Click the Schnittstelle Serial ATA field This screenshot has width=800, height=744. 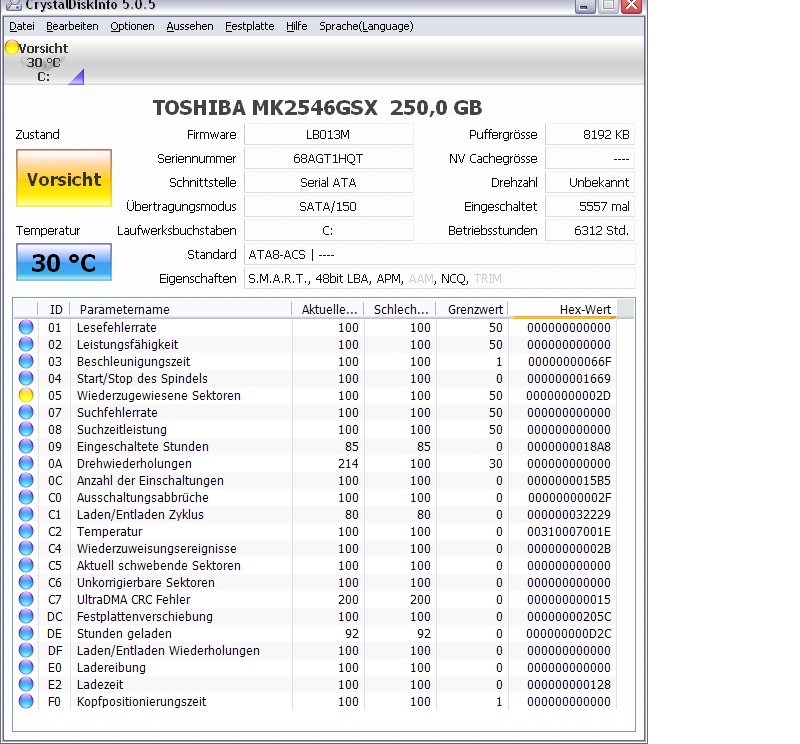(x=329, y=183)
